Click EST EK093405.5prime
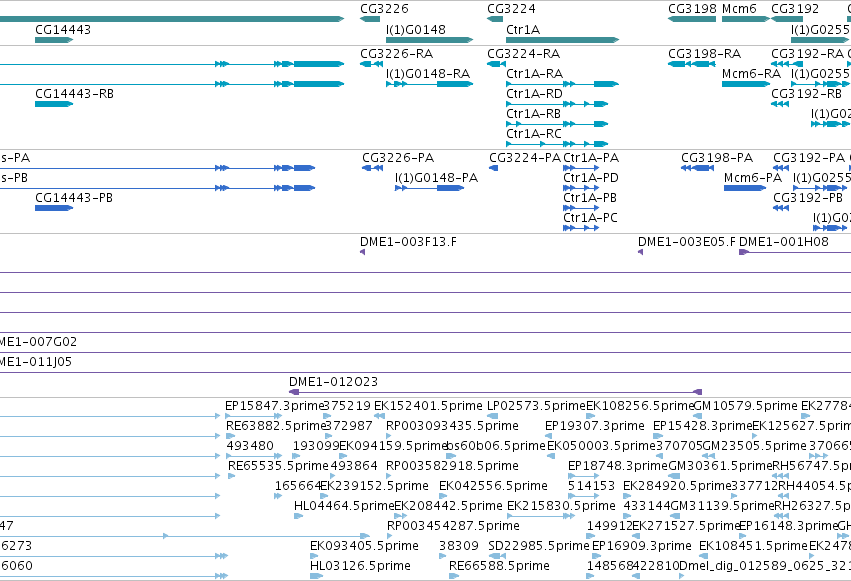The image size is (851, 581). point(314,556)
